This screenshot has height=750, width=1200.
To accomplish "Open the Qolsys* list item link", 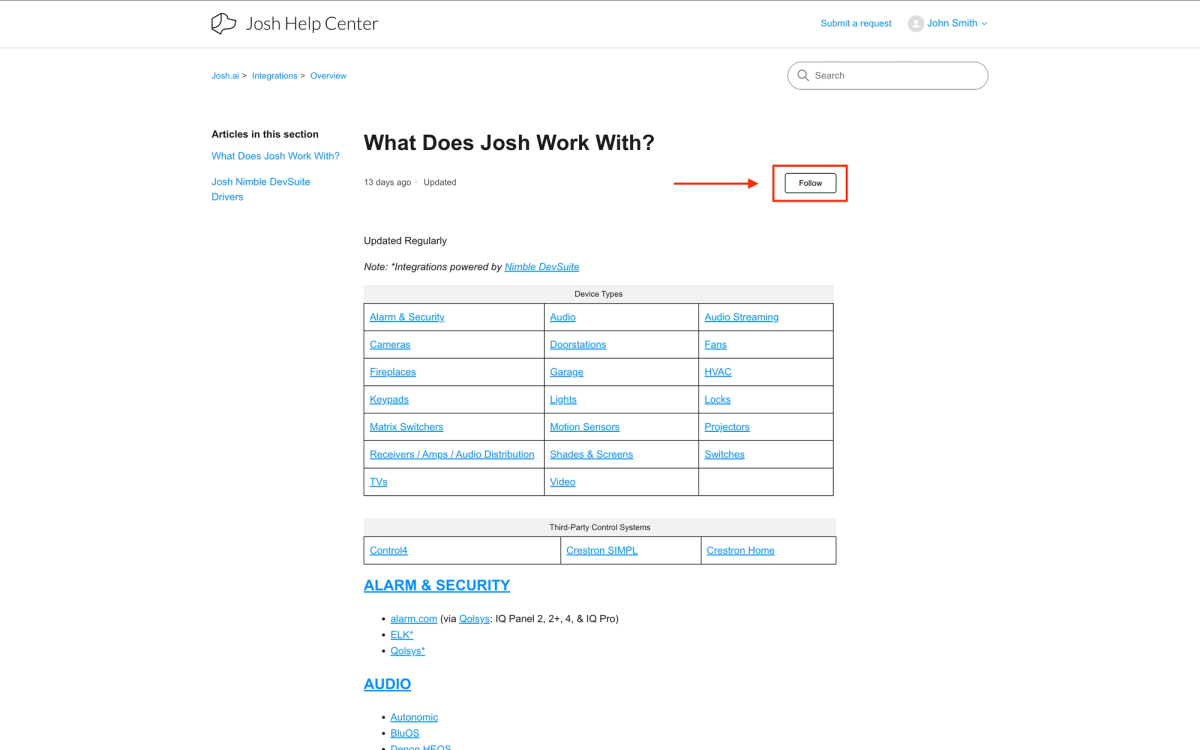I will coord(408,651).
